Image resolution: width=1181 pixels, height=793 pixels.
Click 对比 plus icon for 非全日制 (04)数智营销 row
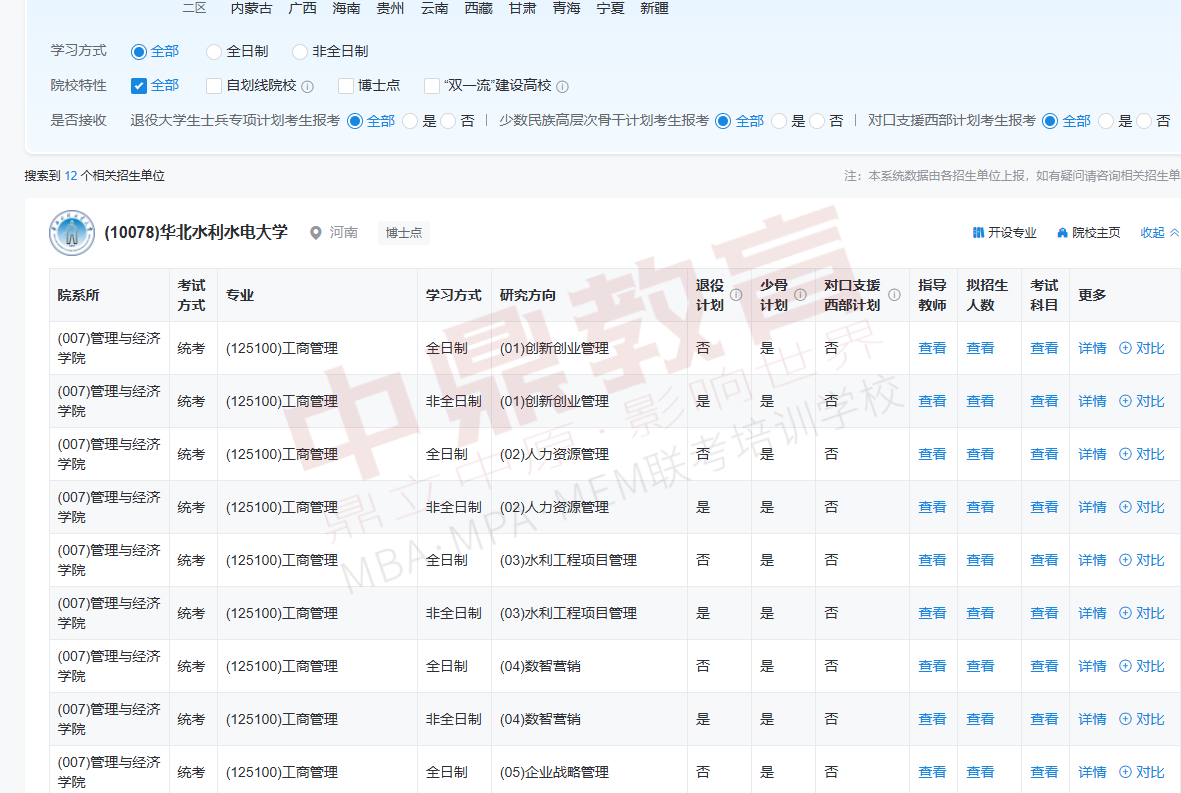coord(1125,719)
